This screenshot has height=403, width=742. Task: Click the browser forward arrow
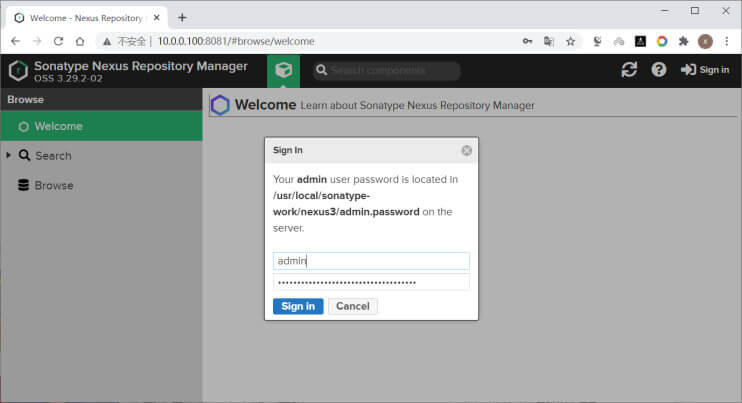coord(37,42)
